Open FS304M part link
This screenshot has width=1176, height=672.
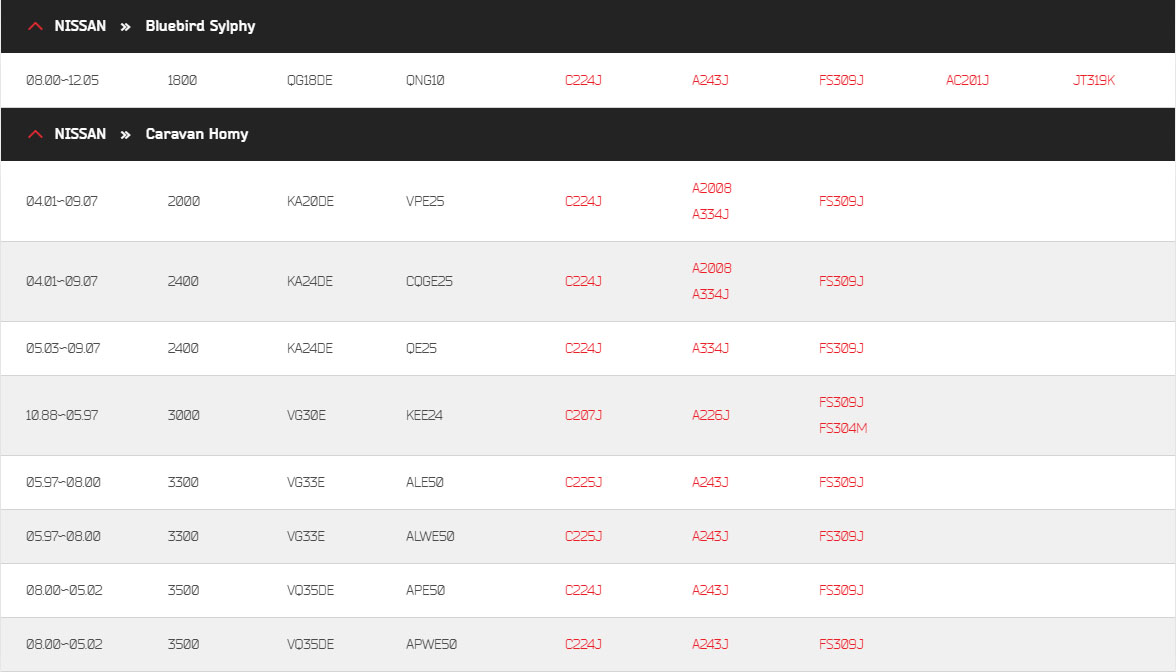tap(843, 428)
